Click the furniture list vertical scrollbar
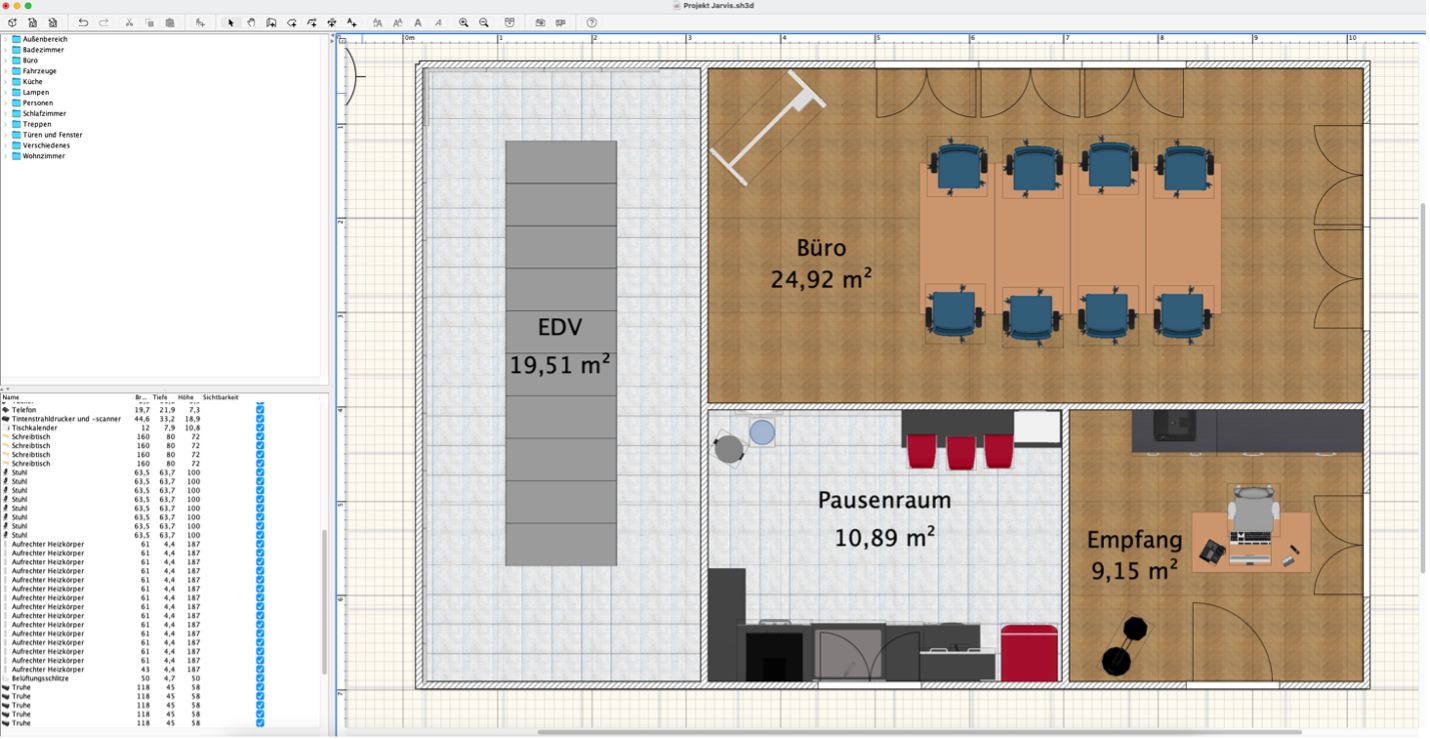 click(323, 600)
